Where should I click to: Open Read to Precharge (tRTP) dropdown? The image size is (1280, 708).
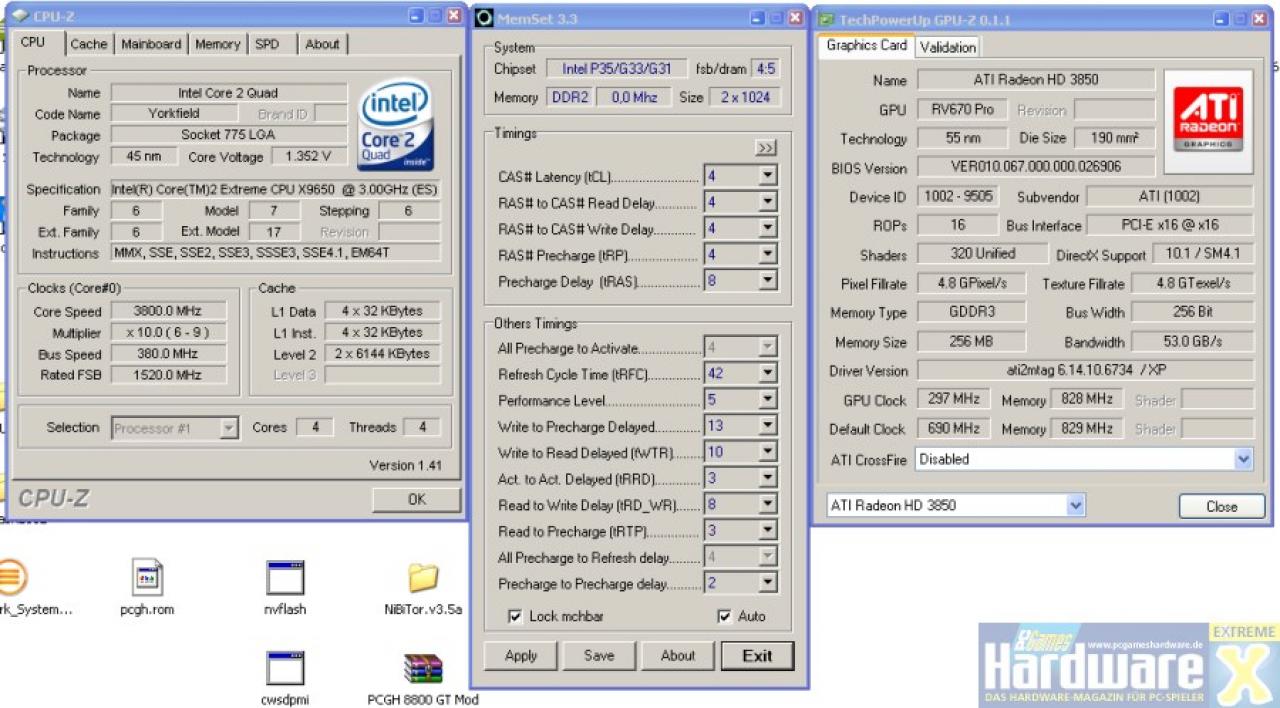pyautogui.click(x=768, y=531)
